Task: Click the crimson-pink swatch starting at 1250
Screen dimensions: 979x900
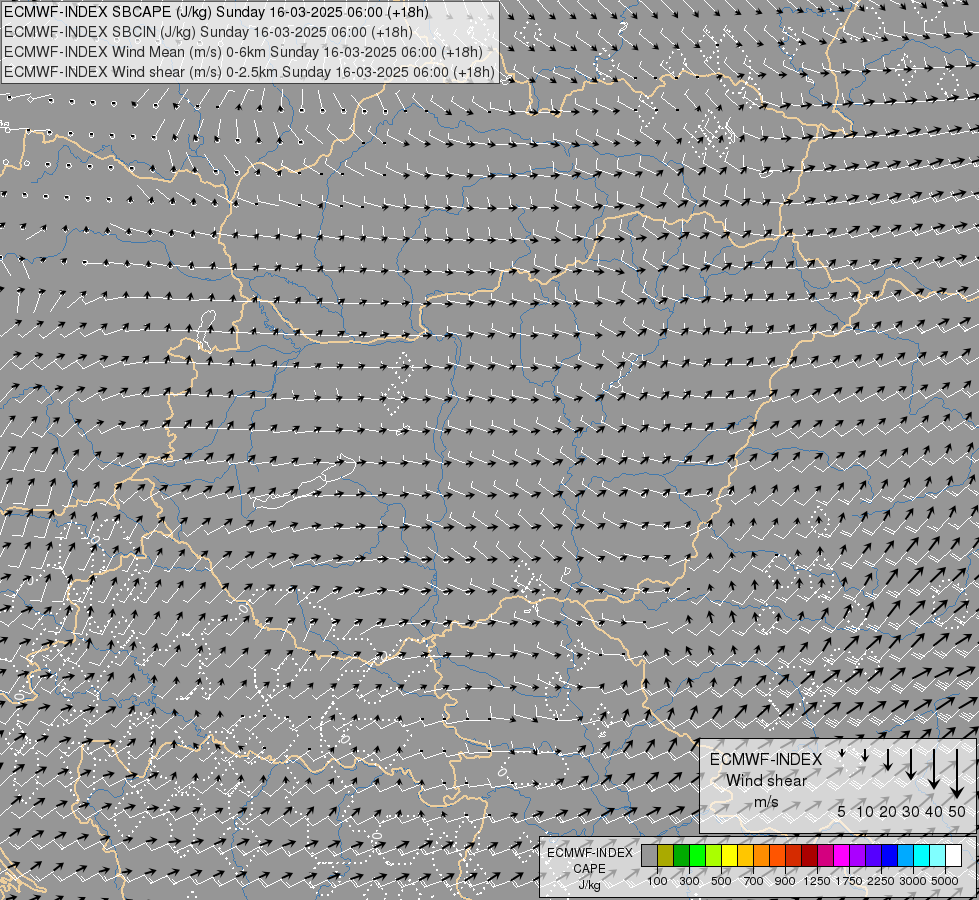Action: point(826,855)
